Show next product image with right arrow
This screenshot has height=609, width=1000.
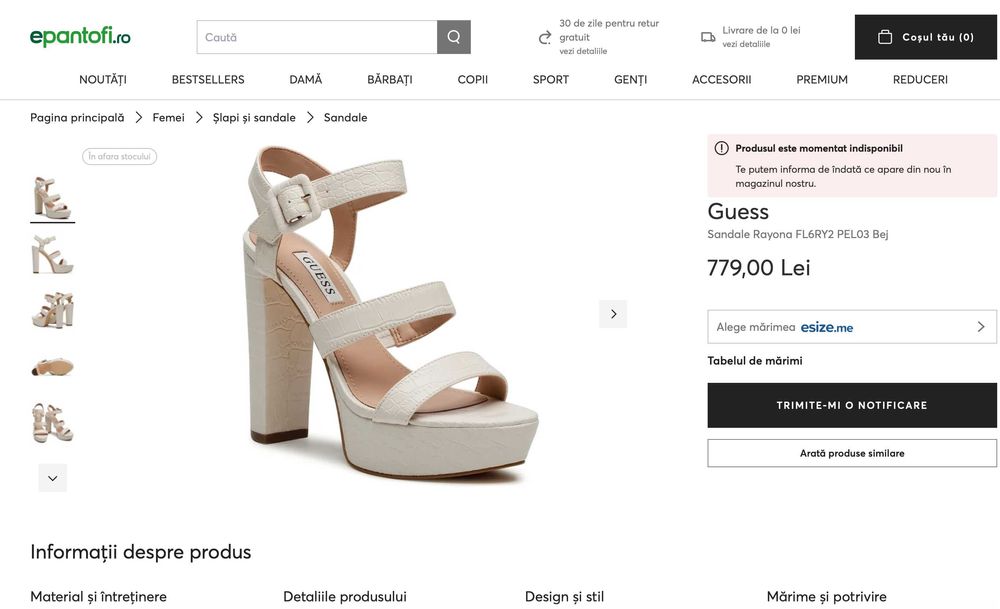613,314
